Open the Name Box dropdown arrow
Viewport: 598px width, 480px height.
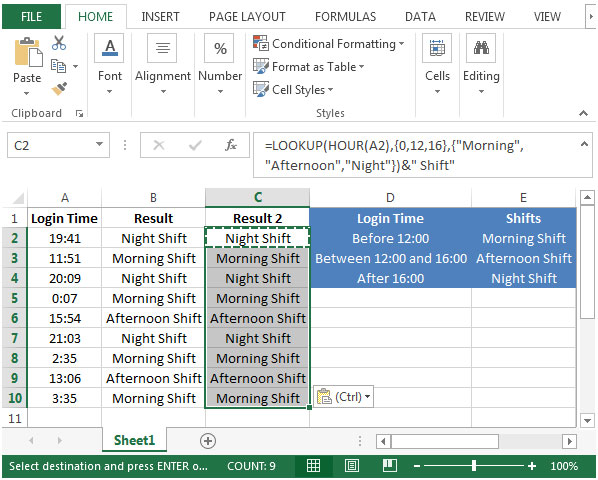click(x=99, y=144)
